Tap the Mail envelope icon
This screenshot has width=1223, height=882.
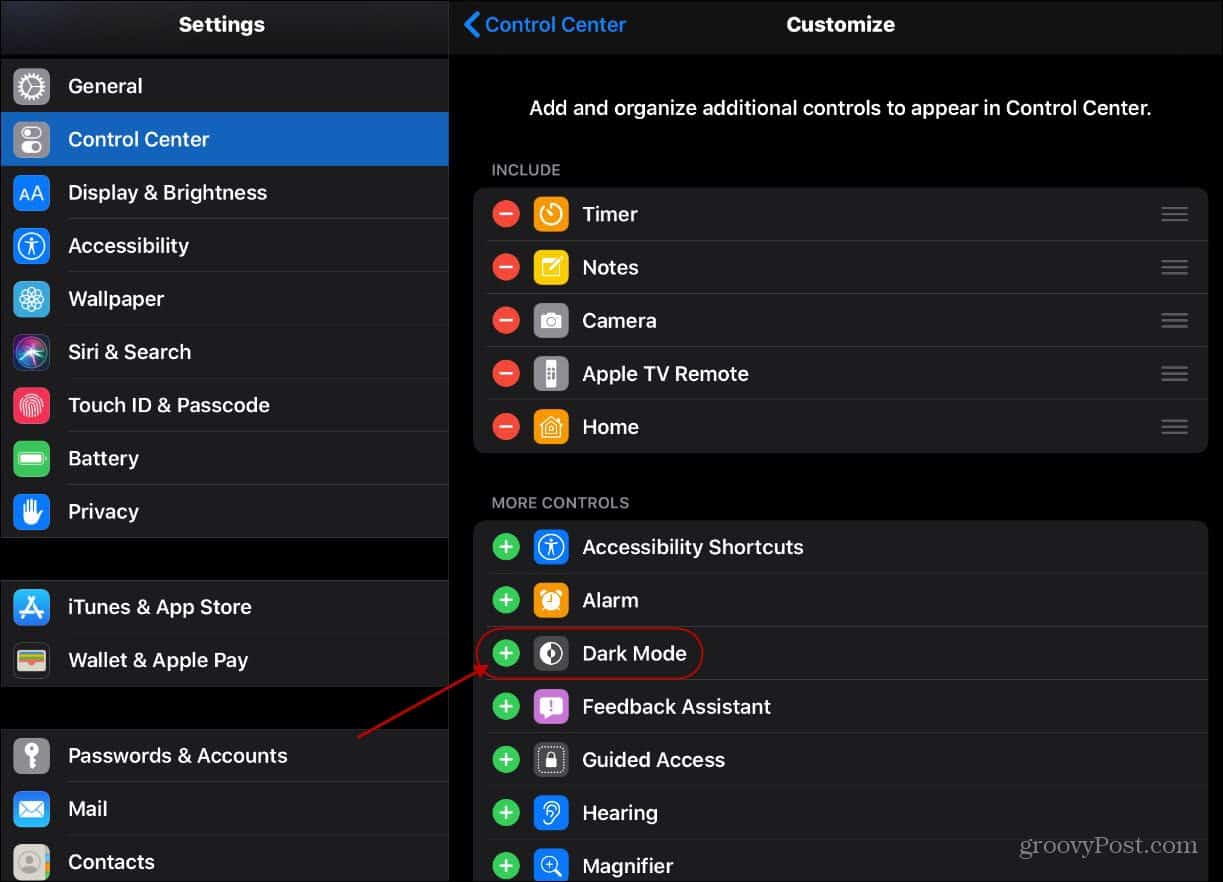(x=31, y=809)
